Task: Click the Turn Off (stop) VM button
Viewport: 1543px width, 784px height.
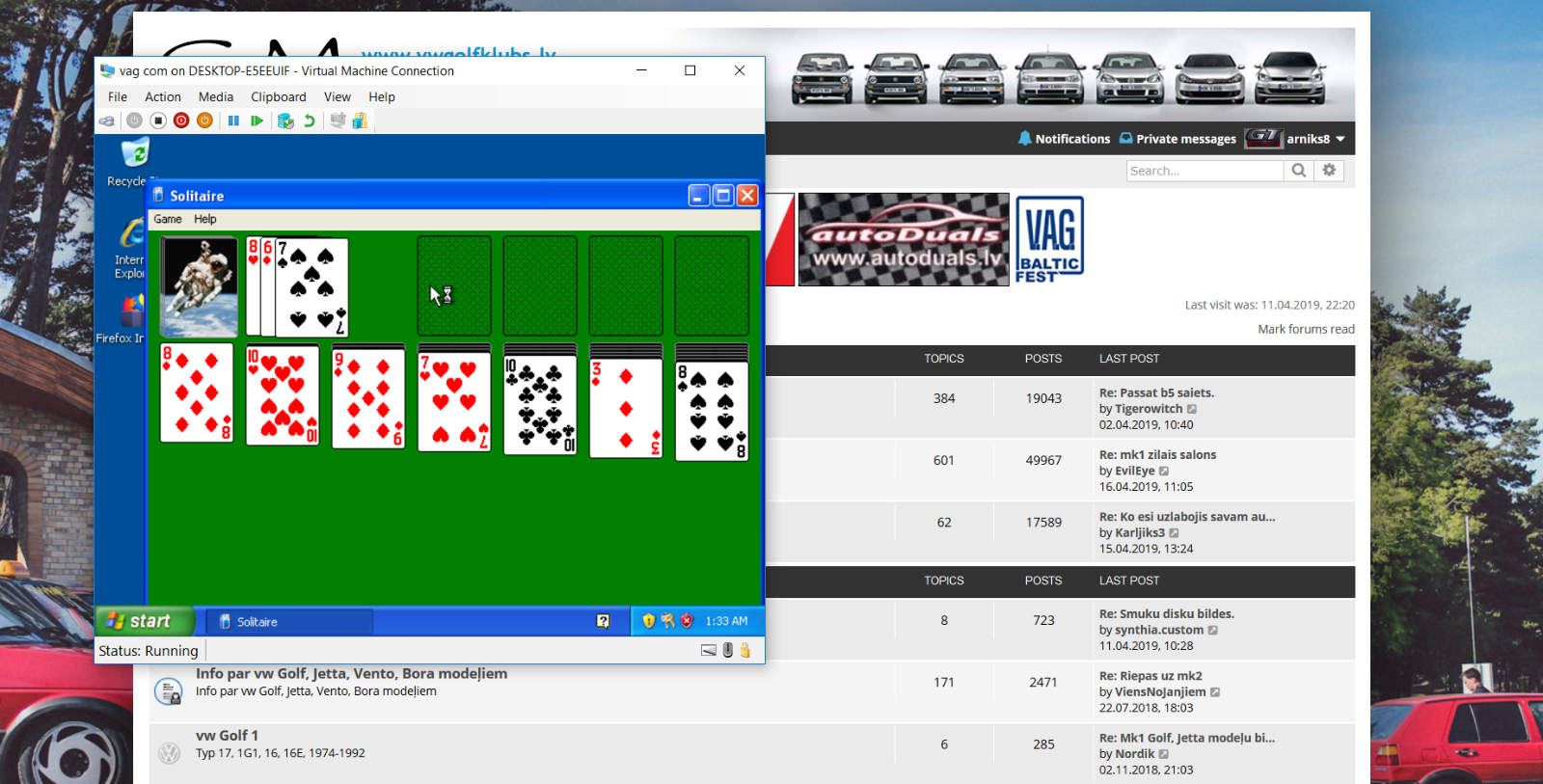Action: pos(158,121)
